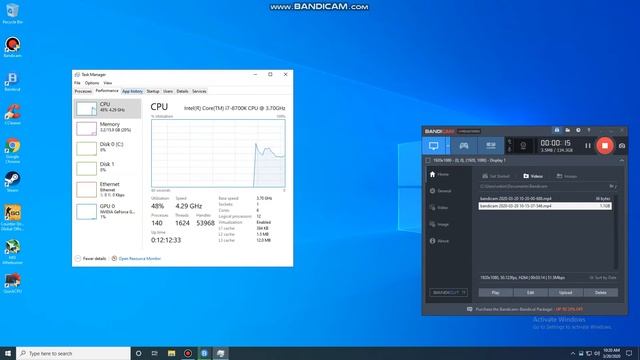Pause the Bandicam recording
This screenshot has width=640, height=360.
point(587,146)
